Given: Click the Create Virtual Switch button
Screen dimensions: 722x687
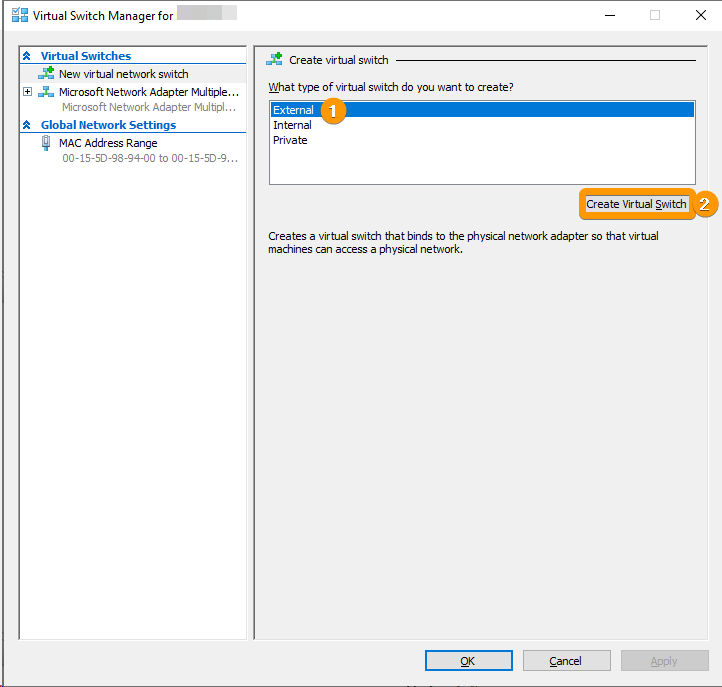Looking at the screenshot, I should click(x=636, y=204).
